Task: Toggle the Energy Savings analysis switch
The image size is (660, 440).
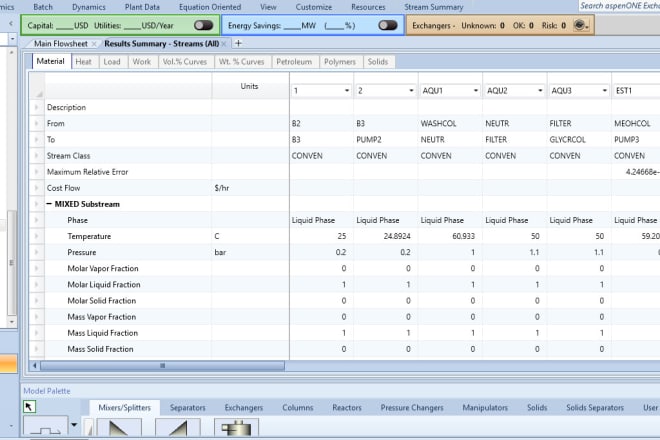Action: 387,25
